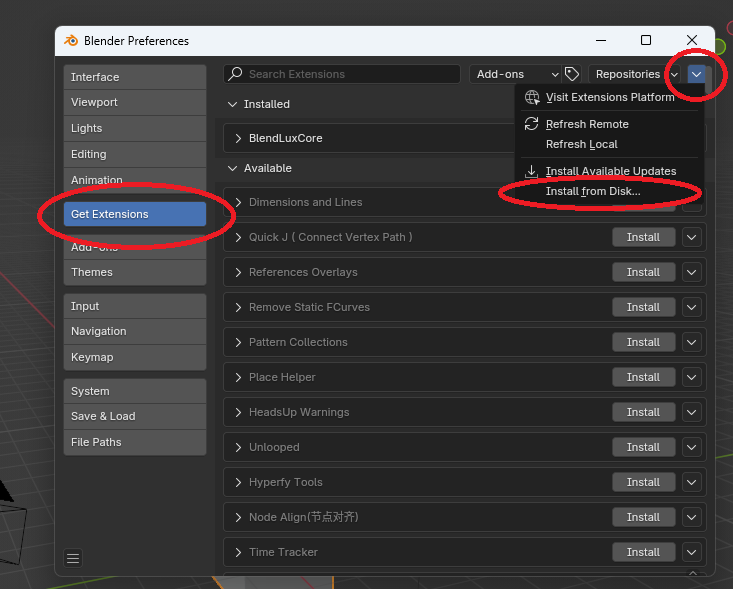Screen dimensions: 733x589
Task: Select Install from Disk menu entry
Action: 593,191
